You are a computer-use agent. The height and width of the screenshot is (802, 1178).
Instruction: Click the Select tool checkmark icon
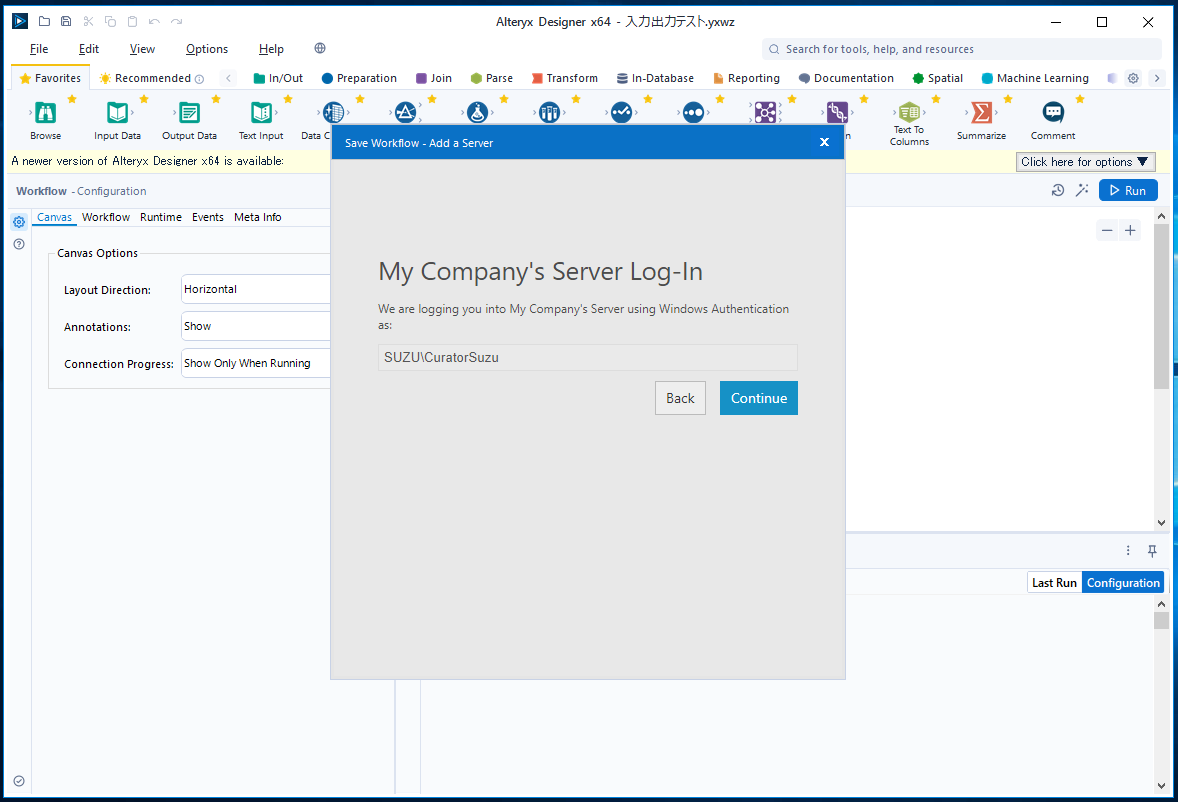[x=622, y=112]
